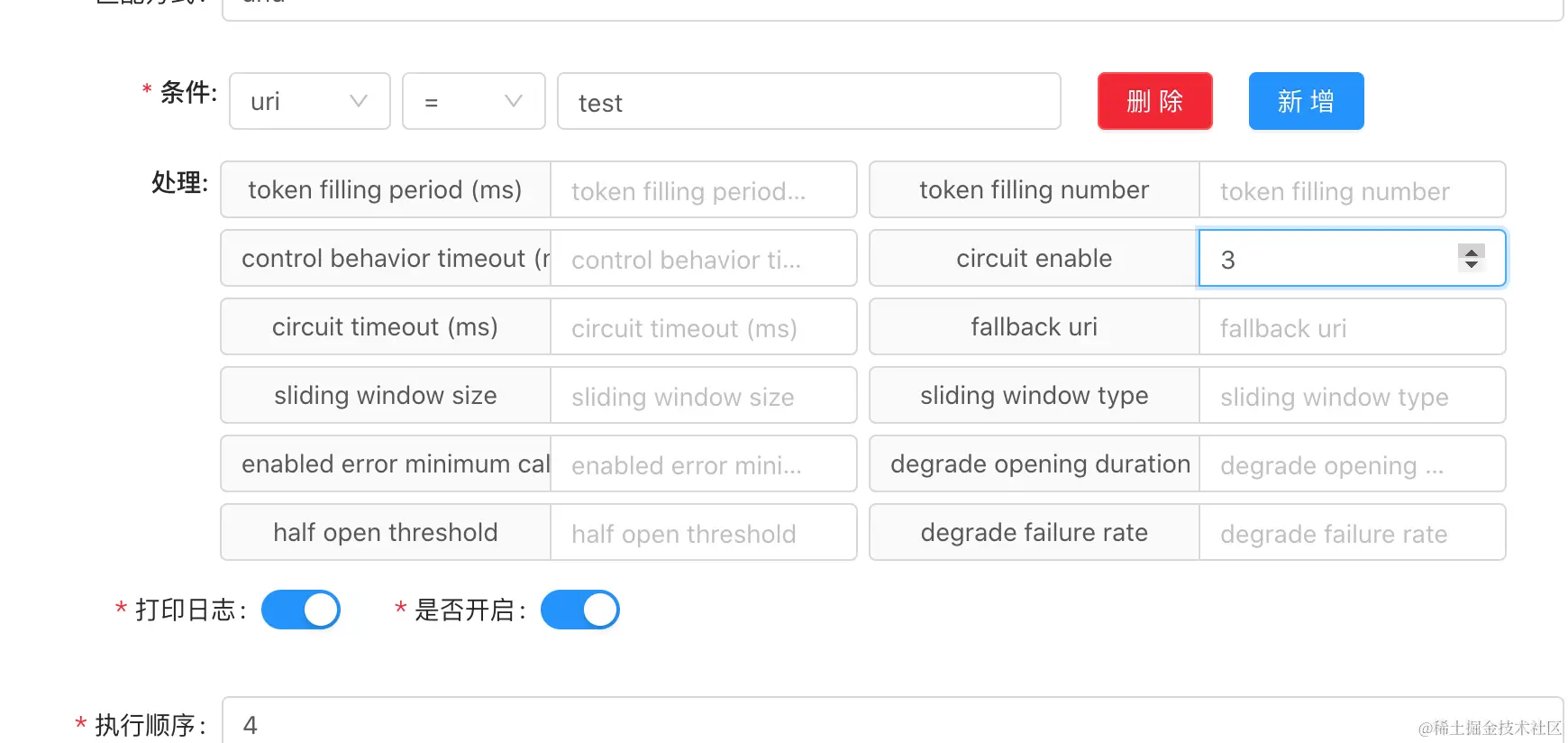Focus the token filling number input
Image resolution: width=1568 pixels, height=743 pixels.
[x=1352, y=190]
